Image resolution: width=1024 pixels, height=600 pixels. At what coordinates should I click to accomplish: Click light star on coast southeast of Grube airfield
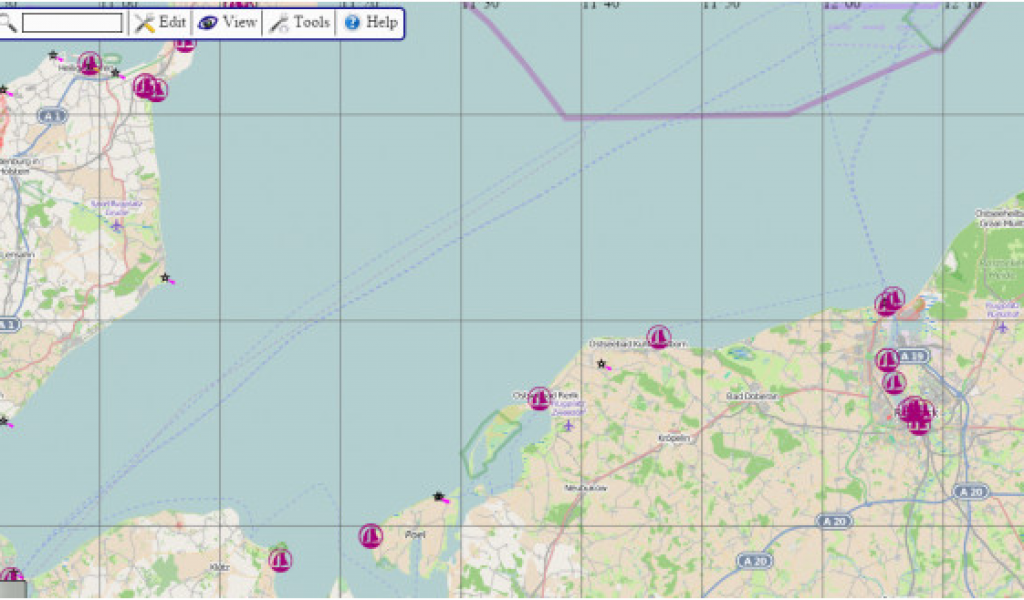[x=165, y=278]
